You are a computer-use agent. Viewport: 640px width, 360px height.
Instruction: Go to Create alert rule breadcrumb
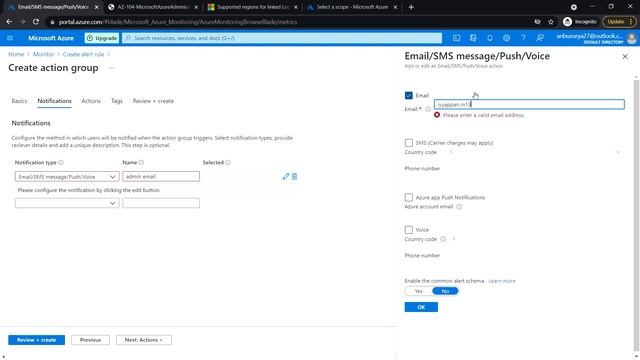pos(83,54)
